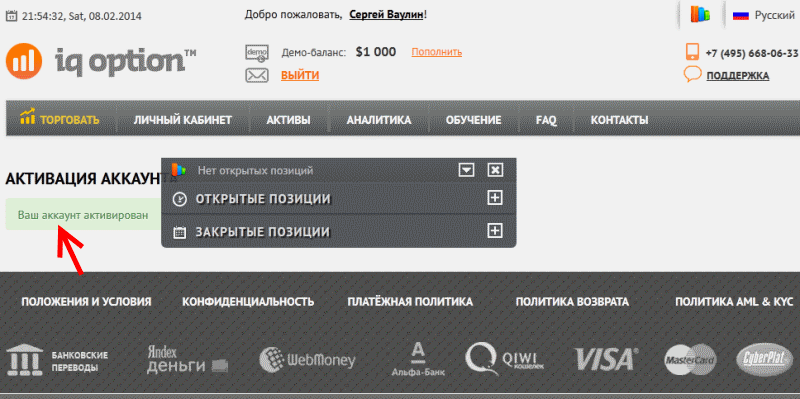The width and height of the screenshot is (800, 399).
Task: Click the Демо-баланс label
Action: pyautogui.click(x=314, y=52)
